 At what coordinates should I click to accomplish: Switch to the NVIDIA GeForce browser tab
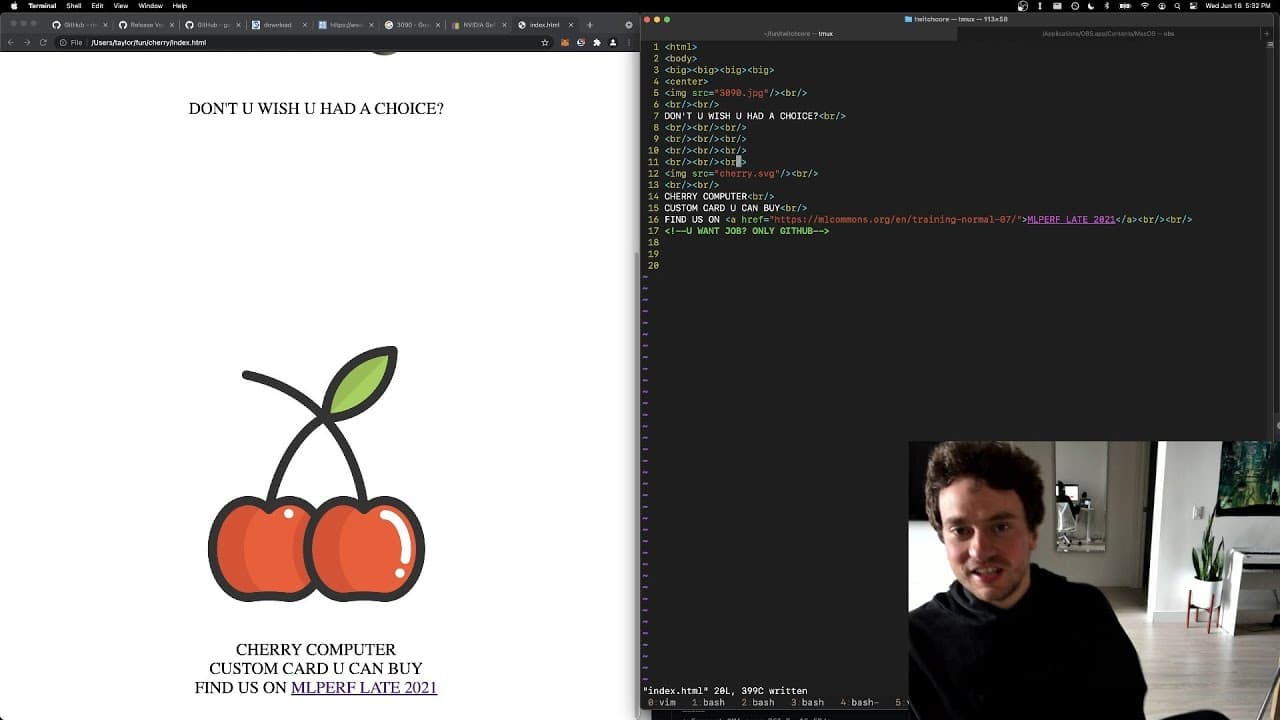478,25
